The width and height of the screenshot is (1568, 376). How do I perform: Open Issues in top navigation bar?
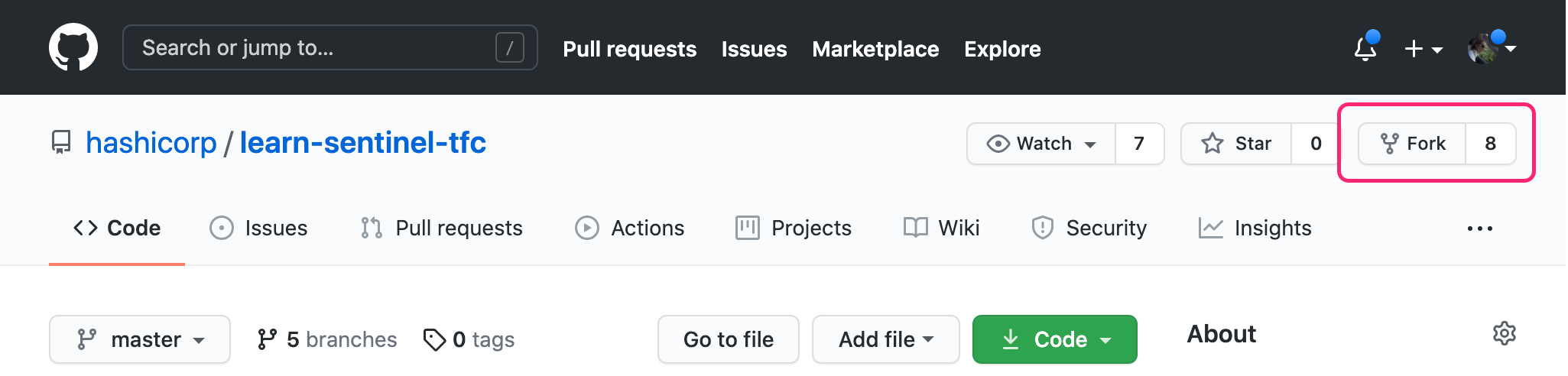pyautogui.click(x=754, y=49)
